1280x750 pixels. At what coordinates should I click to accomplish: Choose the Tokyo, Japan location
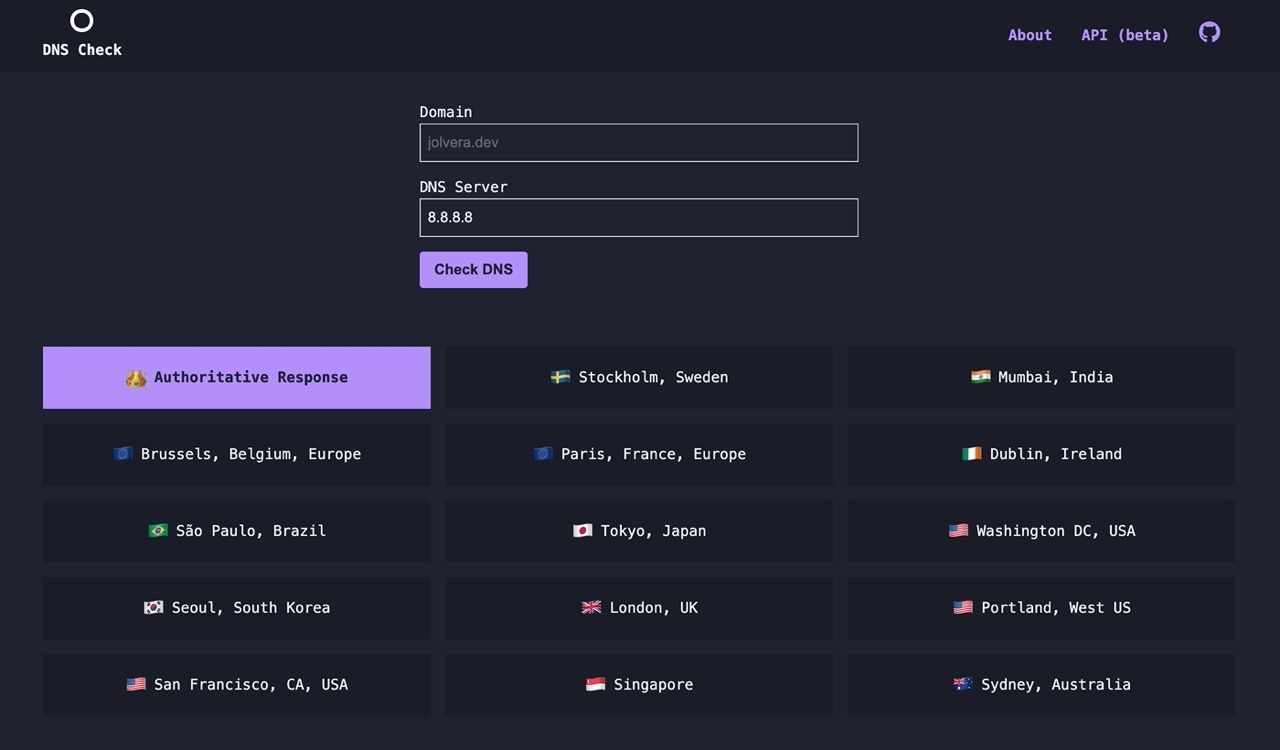(x=639, y=531)
